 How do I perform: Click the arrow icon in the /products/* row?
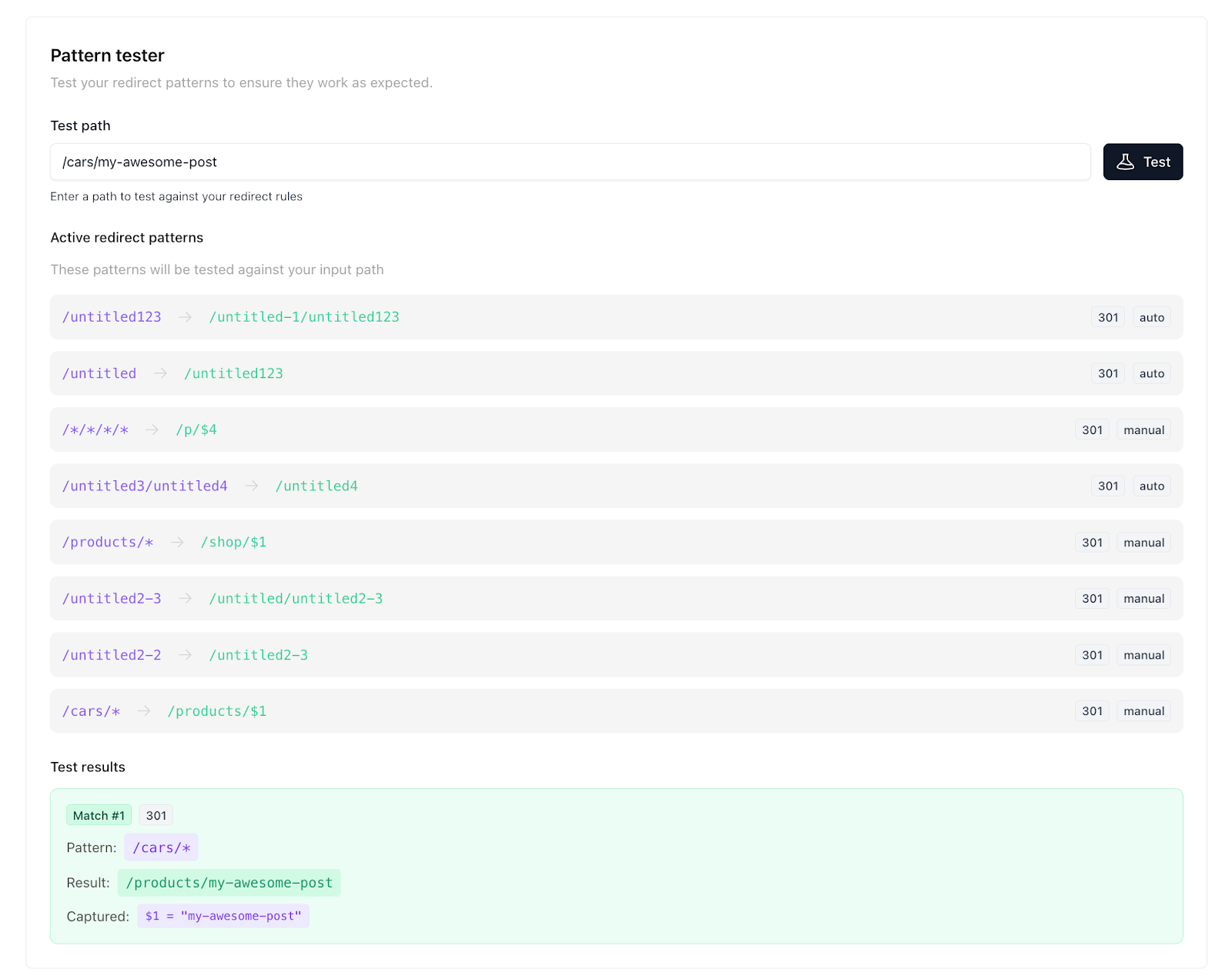click(177, 543)
